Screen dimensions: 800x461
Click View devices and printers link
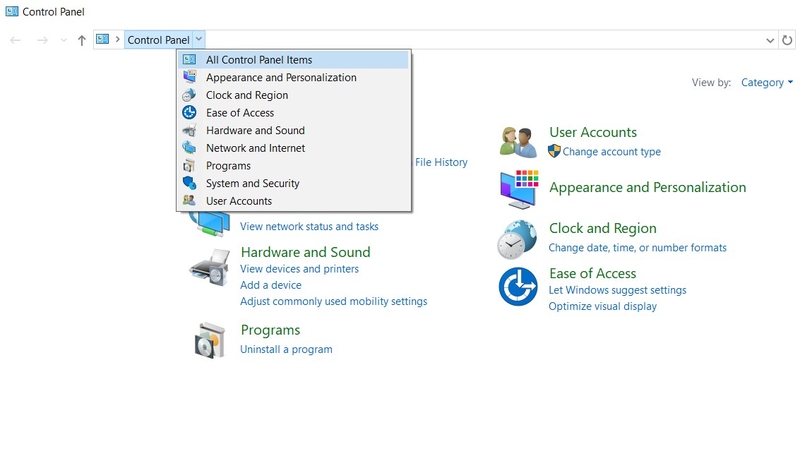pos(299,269)
